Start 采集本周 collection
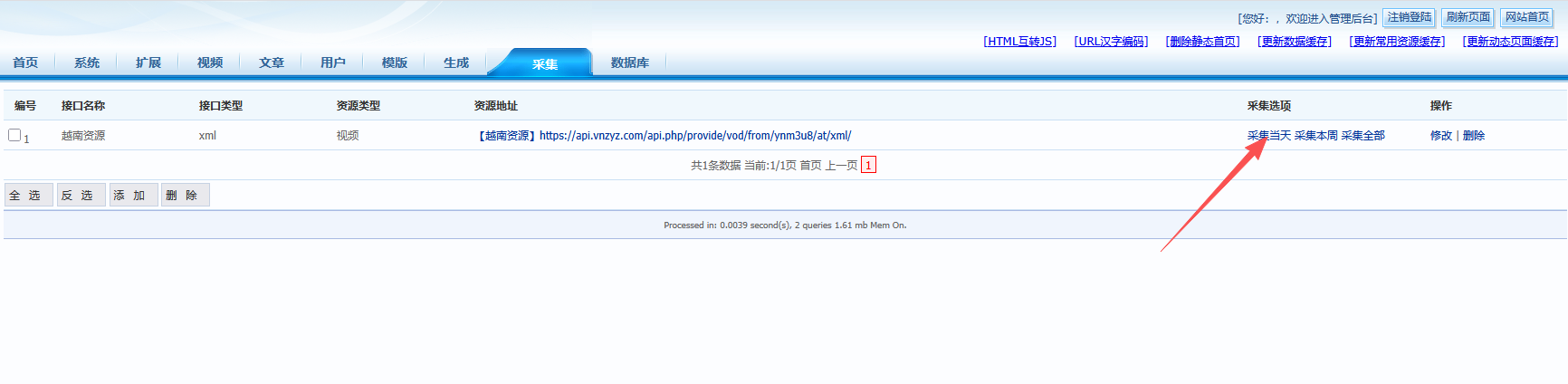This screenshot has width=1568, height=384. (x=1315, y=136)
